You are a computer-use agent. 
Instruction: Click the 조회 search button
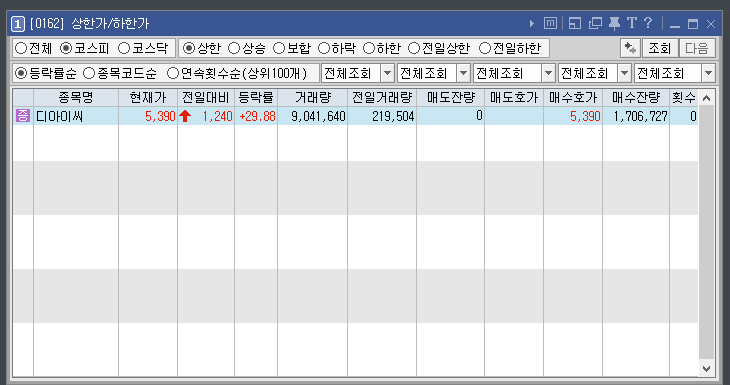point(660,48)
